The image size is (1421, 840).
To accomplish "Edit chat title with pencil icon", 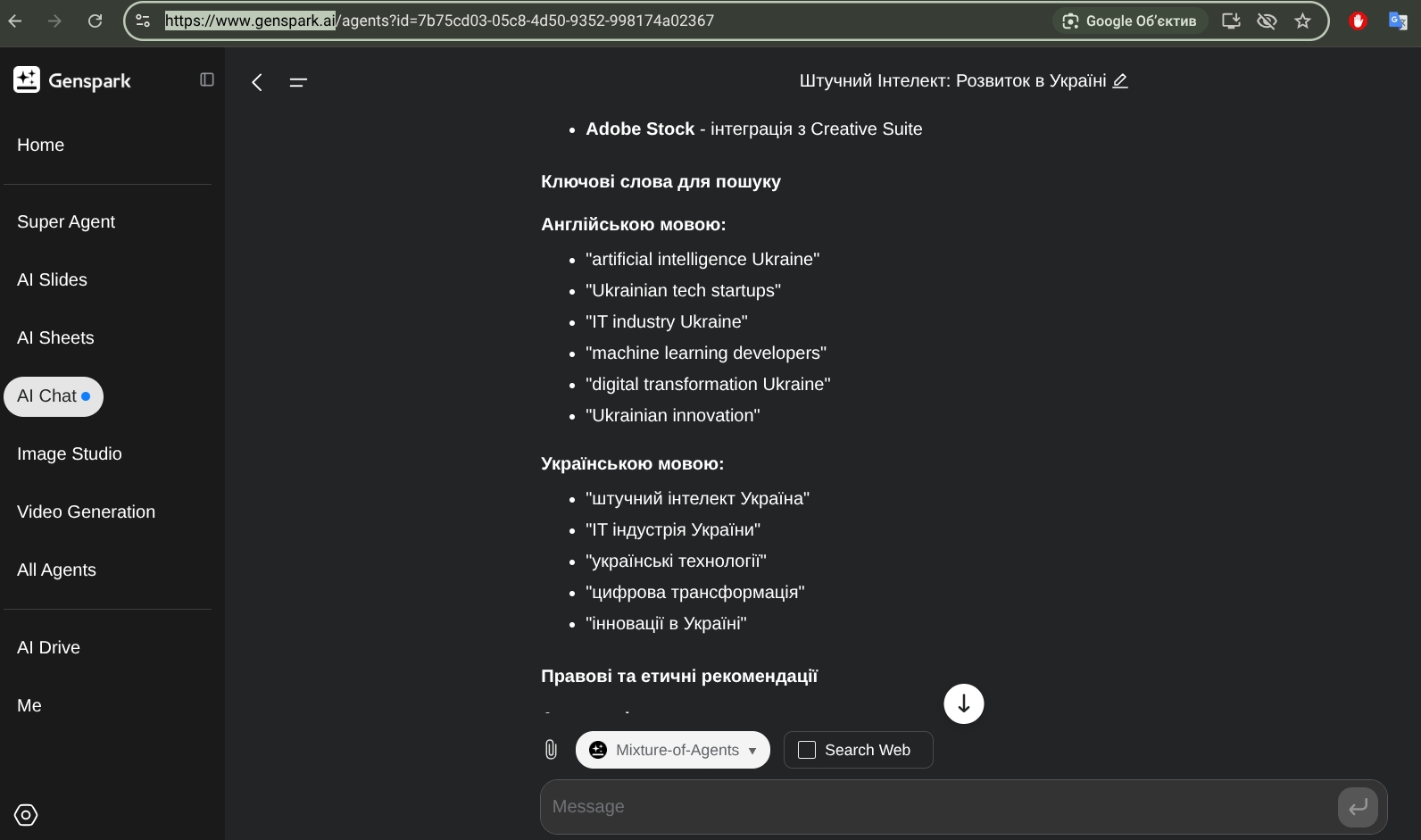I will coord(1120,80).
